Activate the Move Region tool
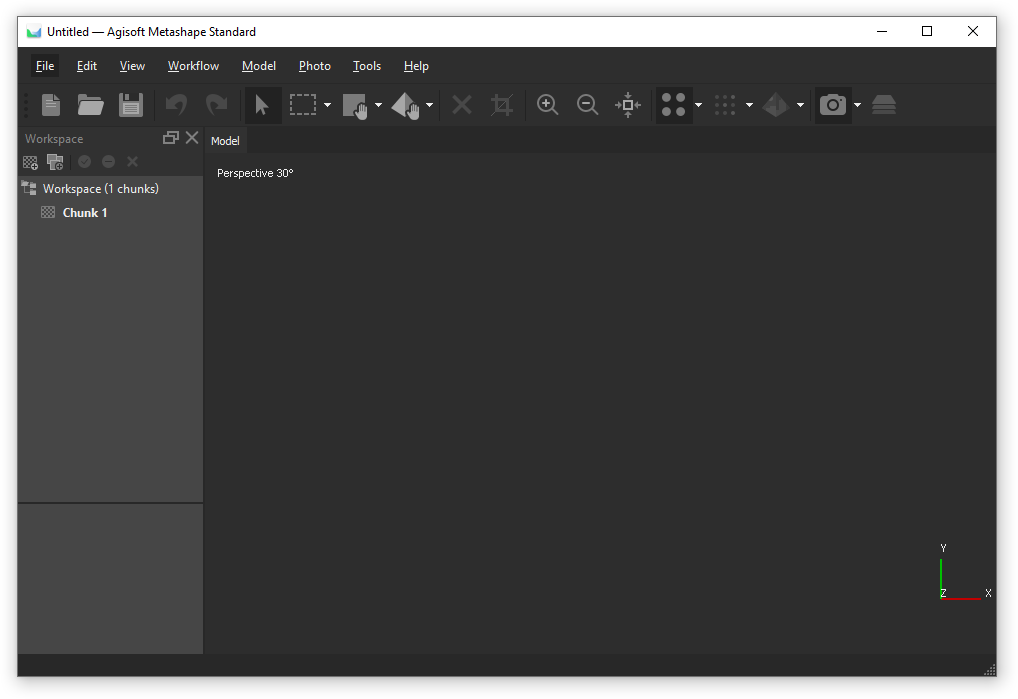The image size is (1018, 699). (x=354, y=106)
